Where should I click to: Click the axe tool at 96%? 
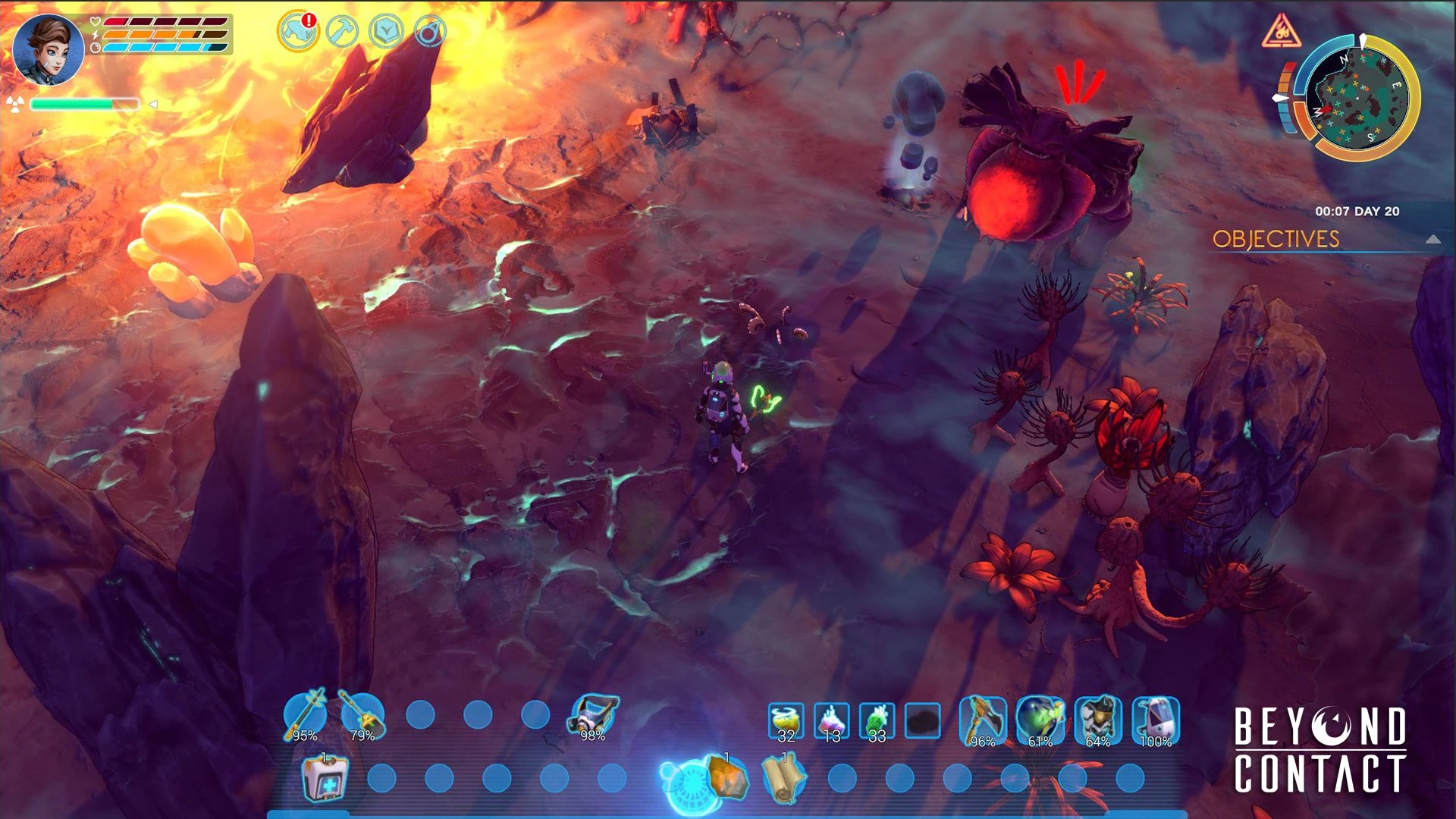pyautogui.click(x=983, y=720)
